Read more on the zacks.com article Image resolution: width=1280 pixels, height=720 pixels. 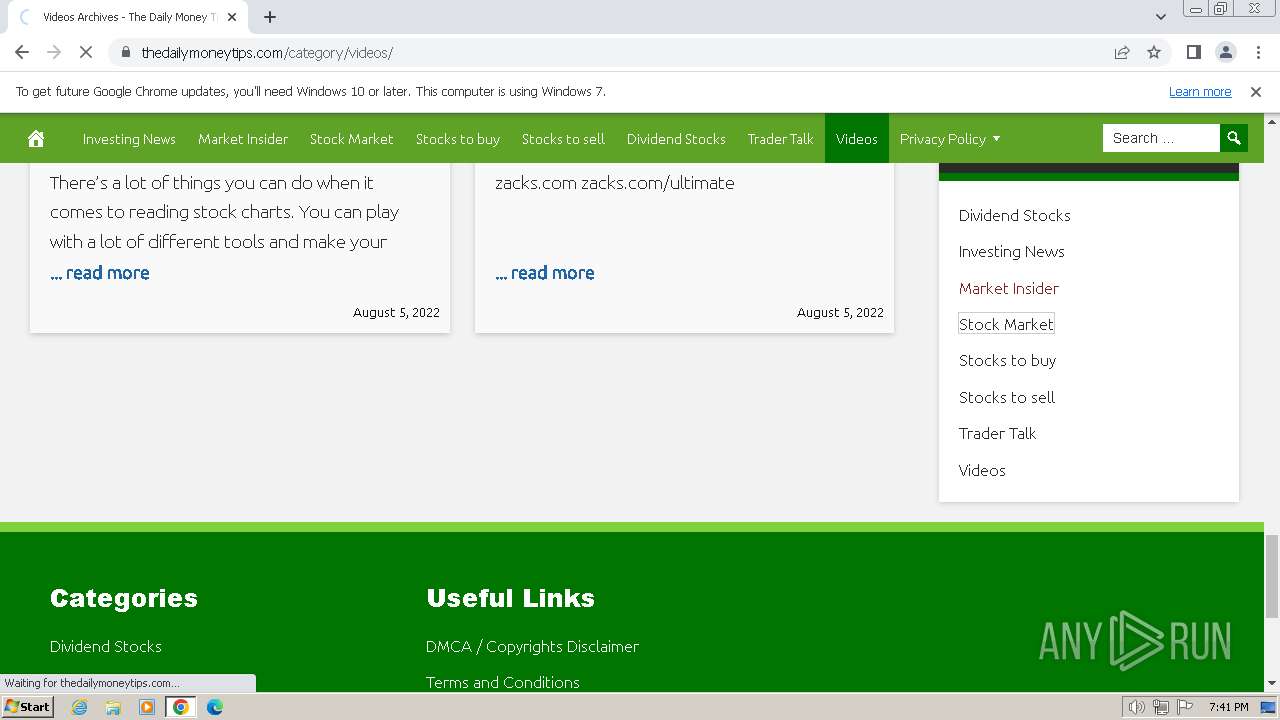(x=545, y=273)
